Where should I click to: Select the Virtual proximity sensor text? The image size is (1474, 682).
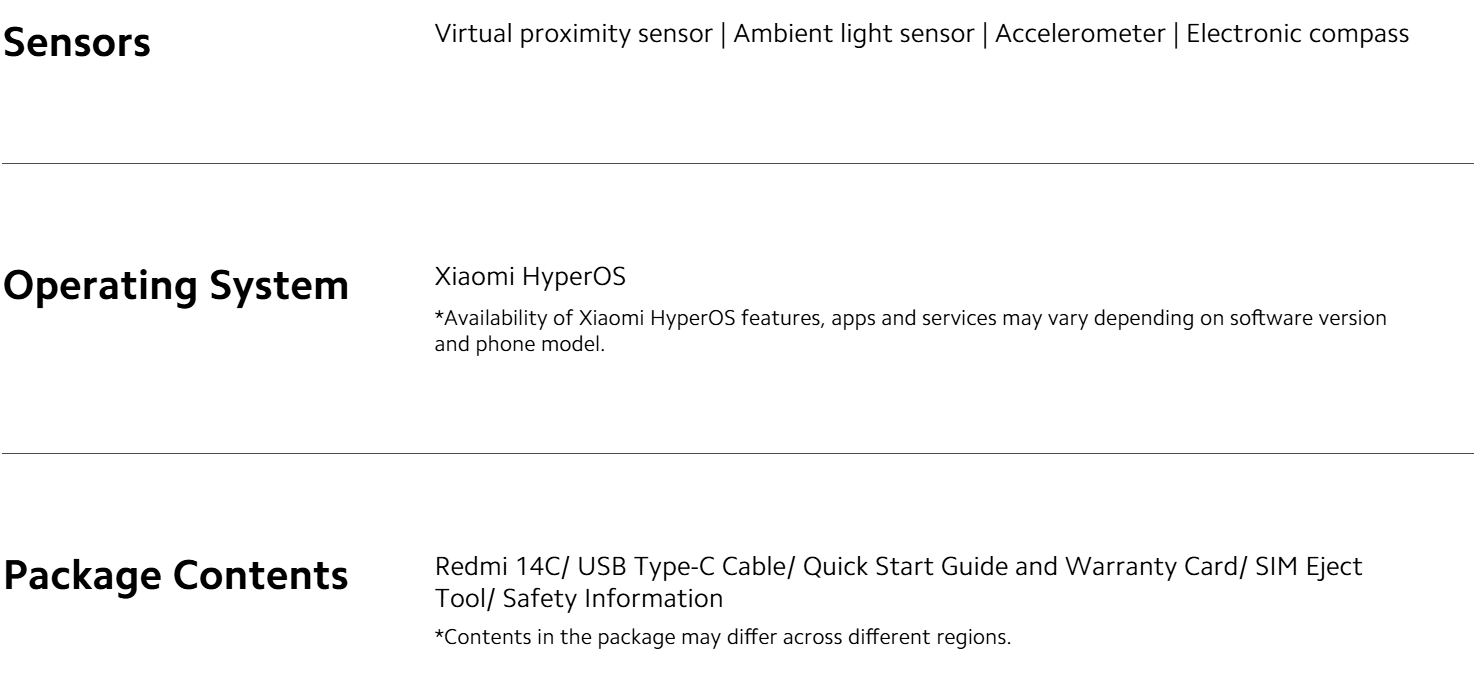coord(574,33)
